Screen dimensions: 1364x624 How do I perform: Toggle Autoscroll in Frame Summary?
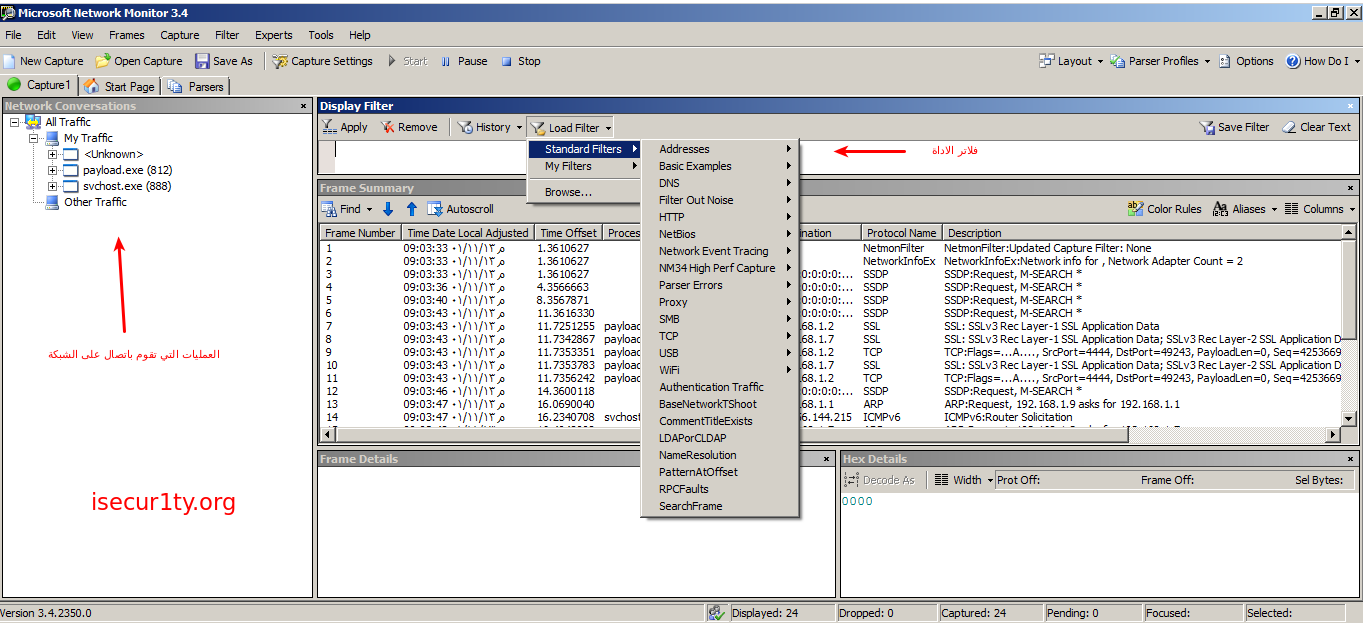[460, 209]
